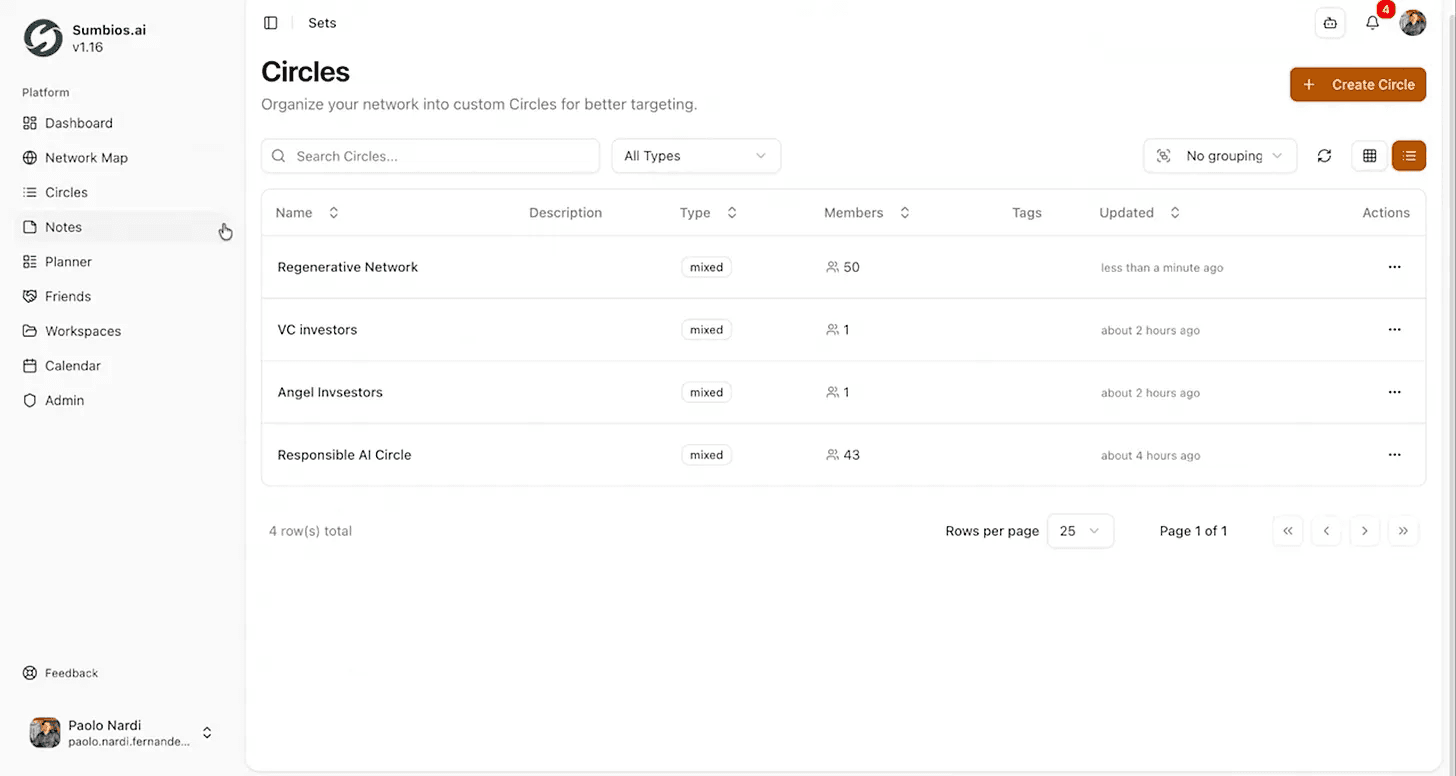
Task: Open Rows per page dropdown
Action: coord(1080,531)
